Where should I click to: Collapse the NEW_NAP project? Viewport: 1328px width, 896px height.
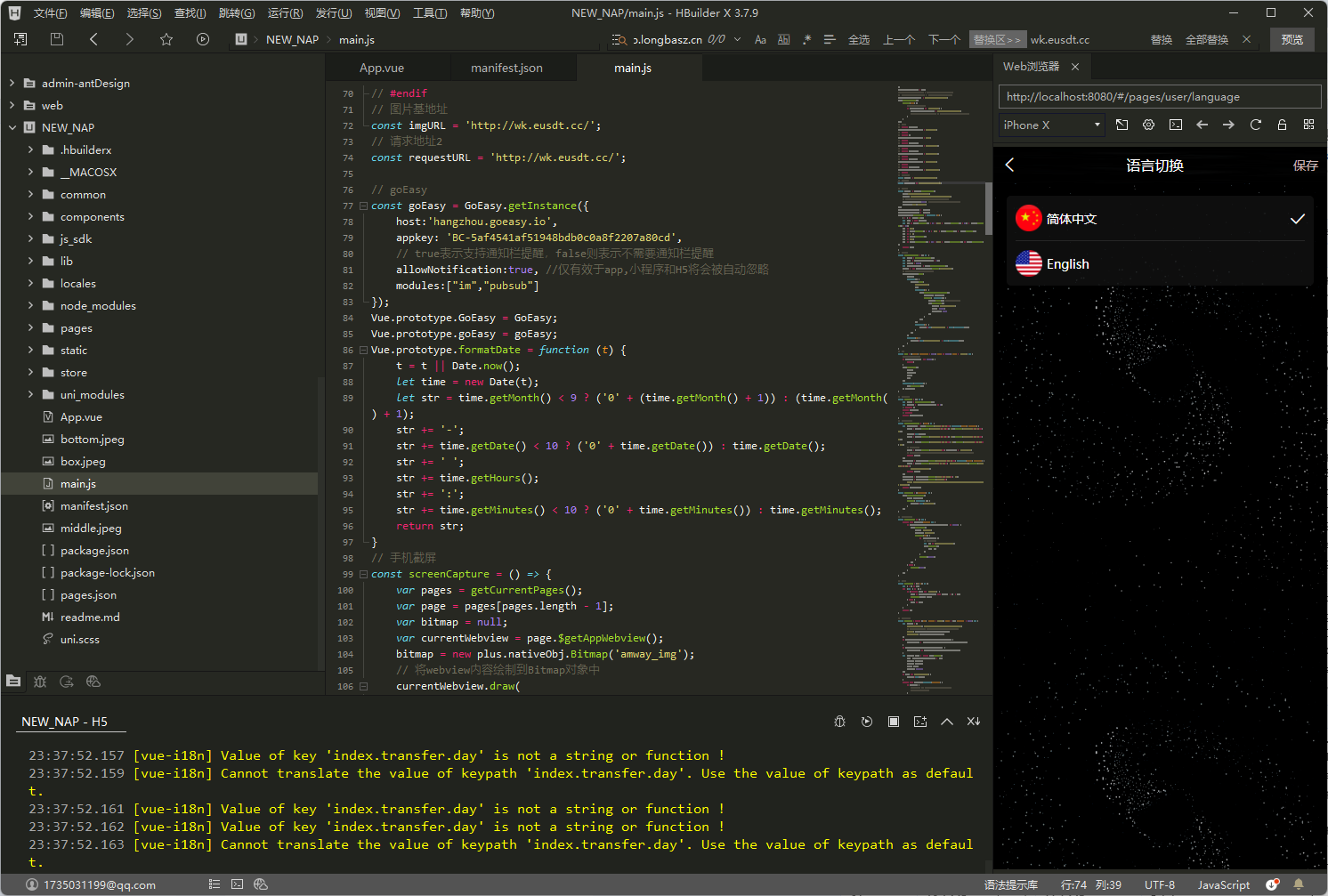[12, 127]
